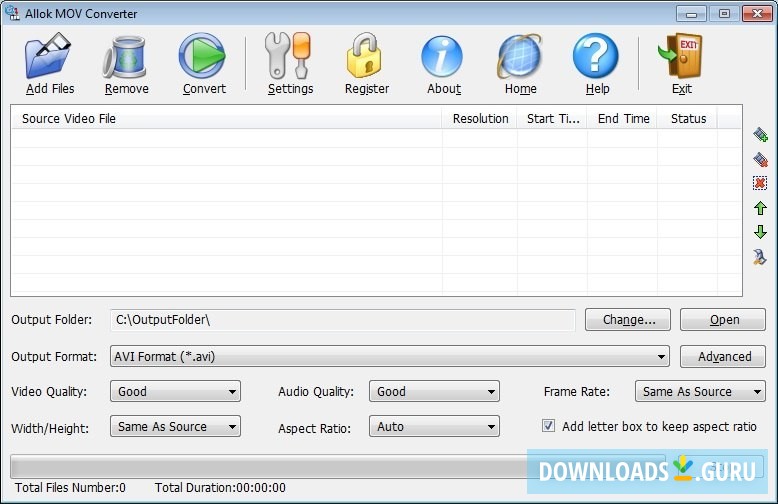Screen dimensions: 778x504
Task: Click the conversion progress bar
Action: [337, 466]
